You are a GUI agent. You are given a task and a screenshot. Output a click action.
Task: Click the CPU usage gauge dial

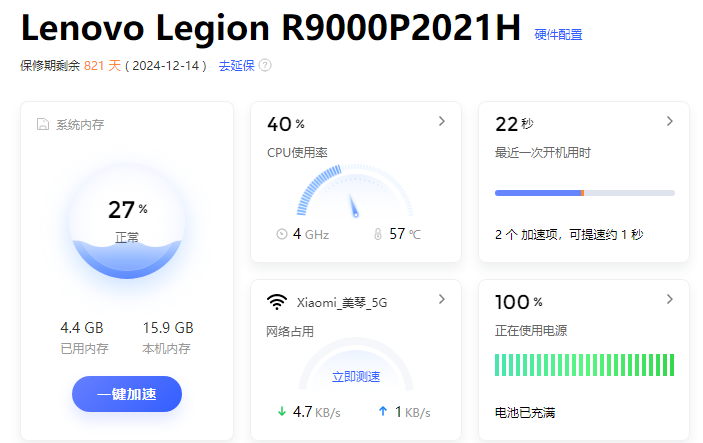coord(354,192)
